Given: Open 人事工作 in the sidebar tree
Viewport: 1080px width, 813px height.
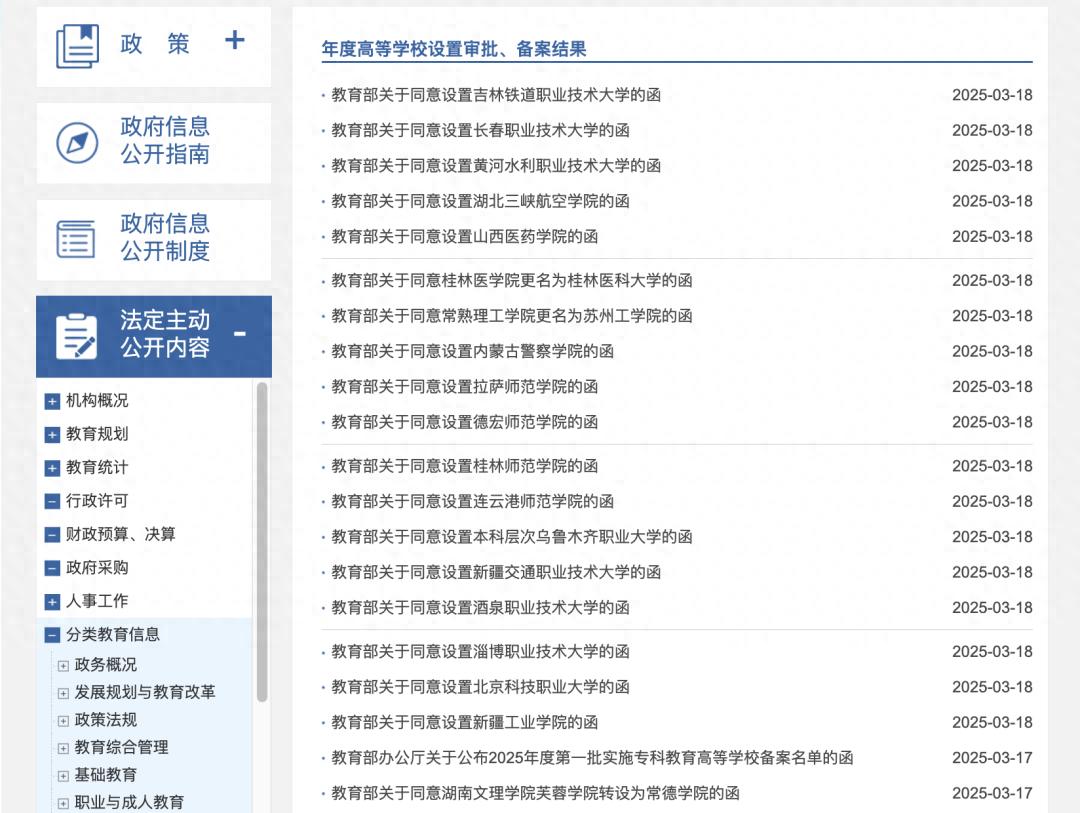Looking at the screenshot, I should (97, 601).
